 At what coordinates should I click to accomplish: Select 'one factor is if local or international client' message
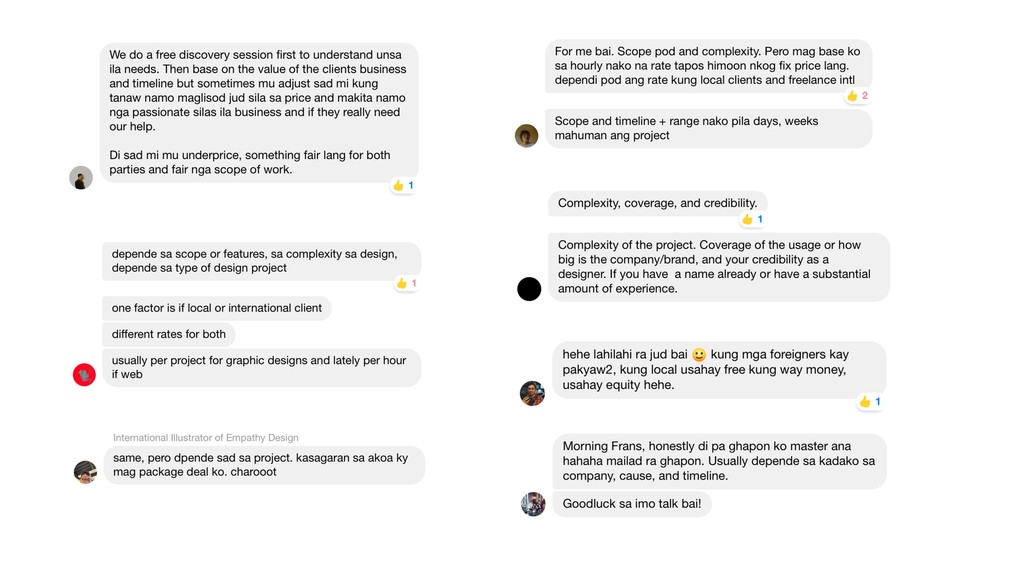coord(217,308)
